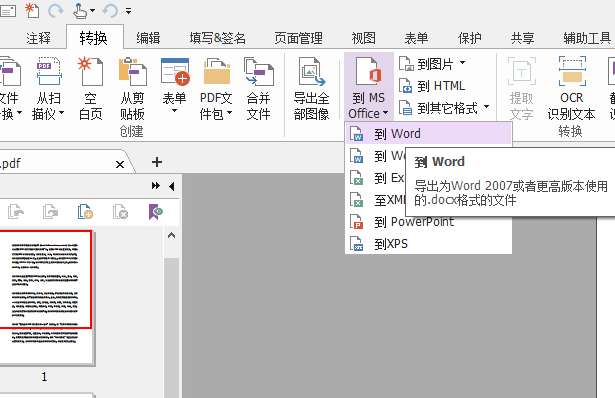This screenshot has height=398, width=615.
Task: Open the 表单 create dropdown
Action: coord(175,86)
